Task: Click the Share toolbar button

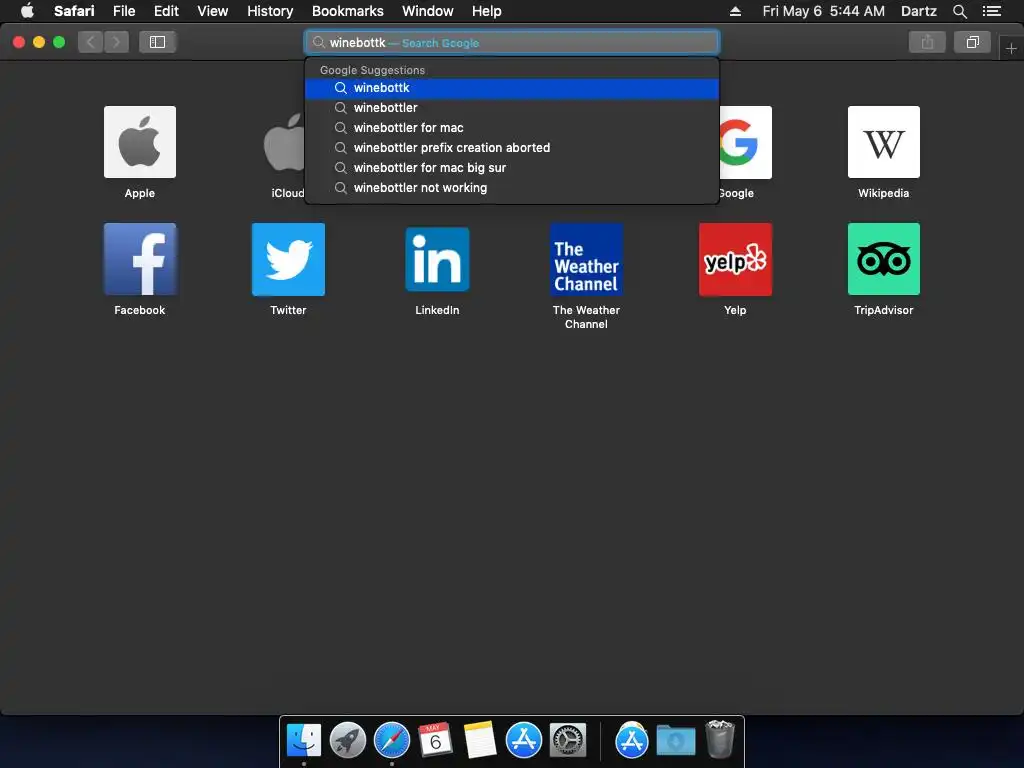Action: coord(927,42)
